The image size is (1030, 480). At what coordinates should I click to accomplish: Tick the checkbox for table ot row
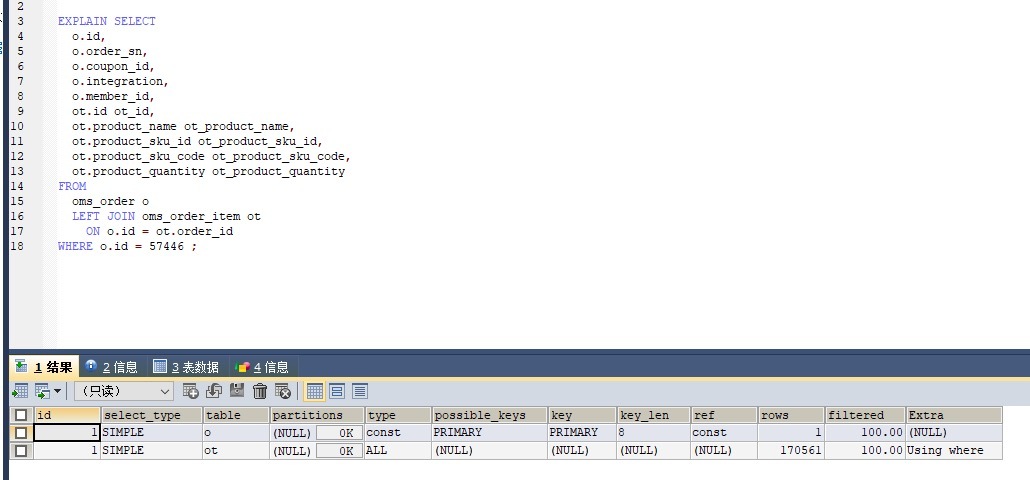tap(21, 451)
